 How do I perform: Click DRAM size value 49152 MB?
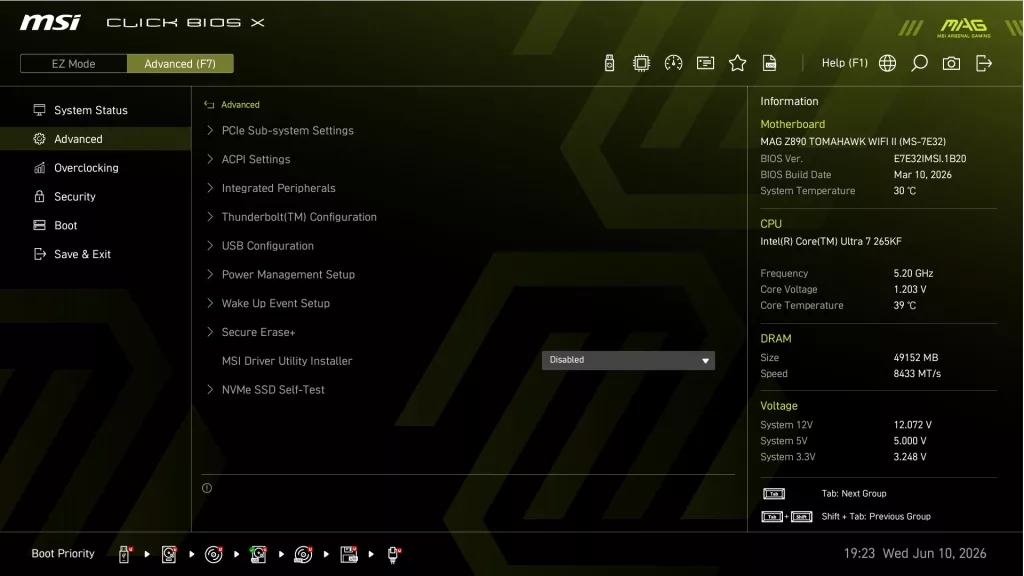pos(916,357)
